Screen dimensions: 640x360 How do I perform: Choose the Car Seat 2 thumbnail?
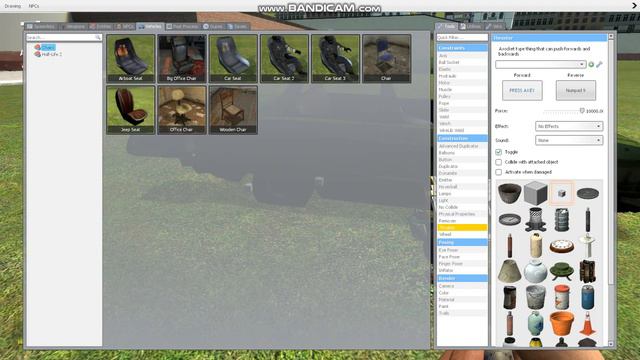click(284, 59)
